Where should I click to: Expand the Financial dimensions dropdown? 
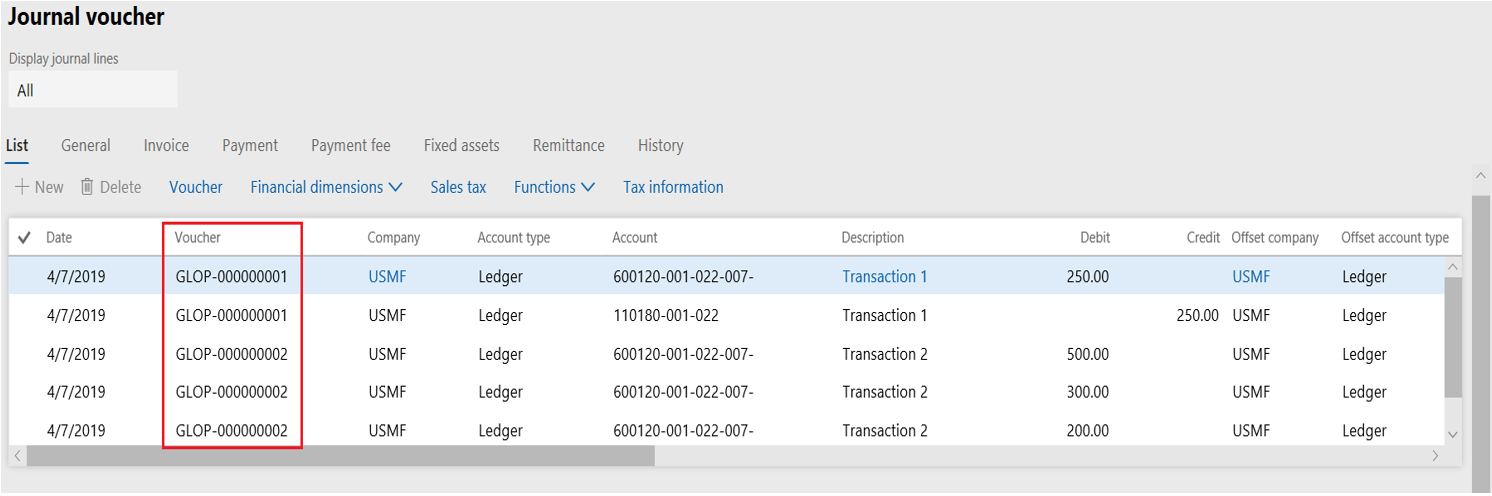(x=326, y=187)
